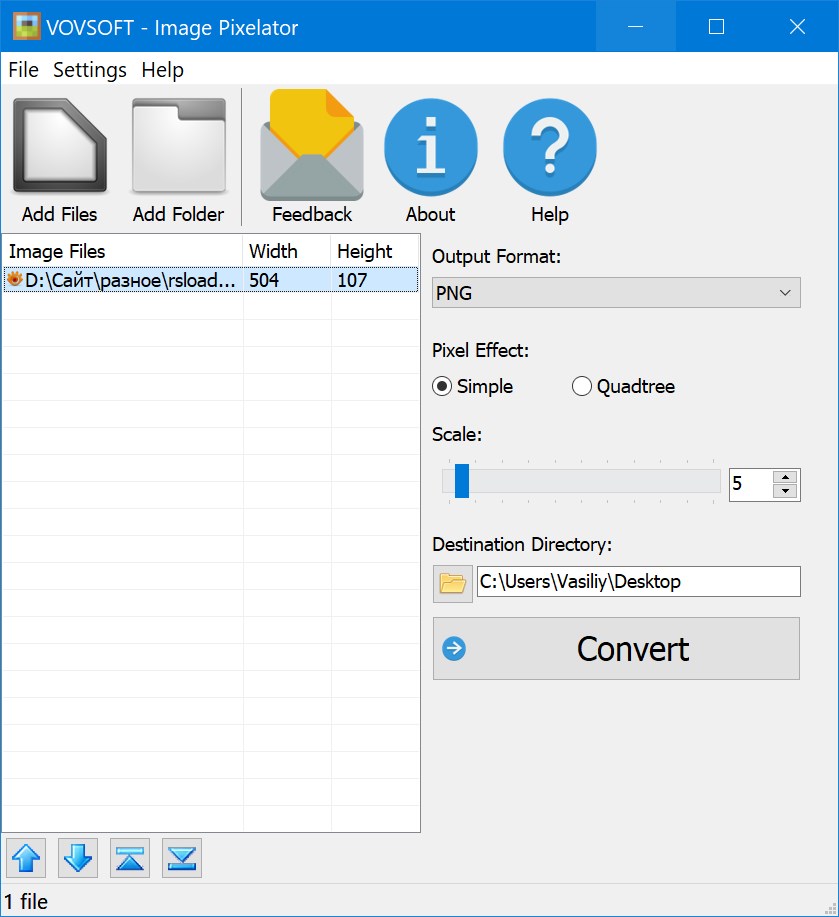The height and width of the screenshot is (917, 839).
Task: Click the Scale number field showing 5
Action: (751, 484)
